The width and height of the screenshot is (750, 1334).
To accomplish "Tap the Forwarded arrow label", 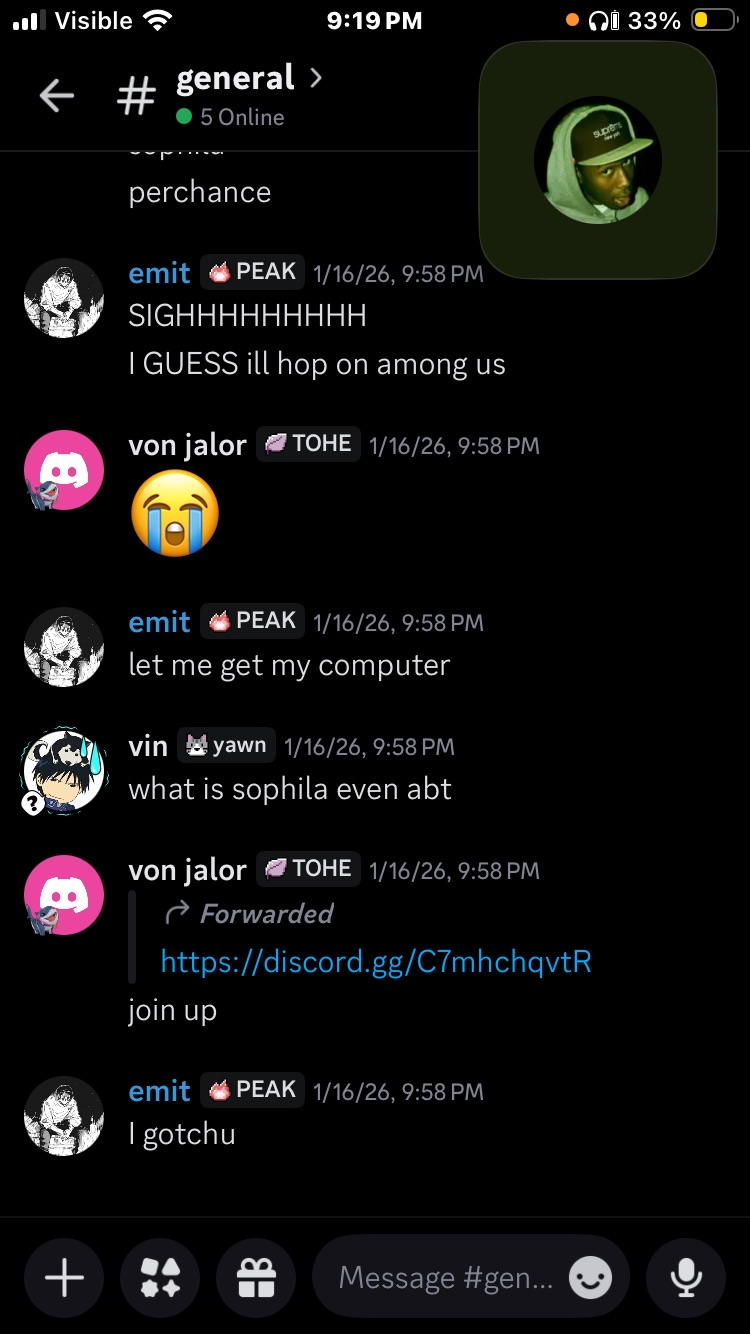I will [x=248, y=913].
